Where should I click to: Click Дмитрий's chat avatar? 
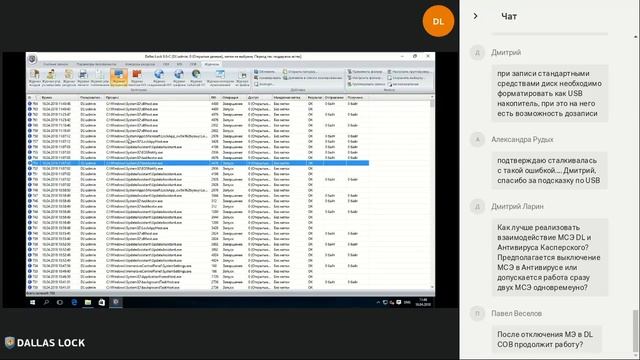point(477,53)
